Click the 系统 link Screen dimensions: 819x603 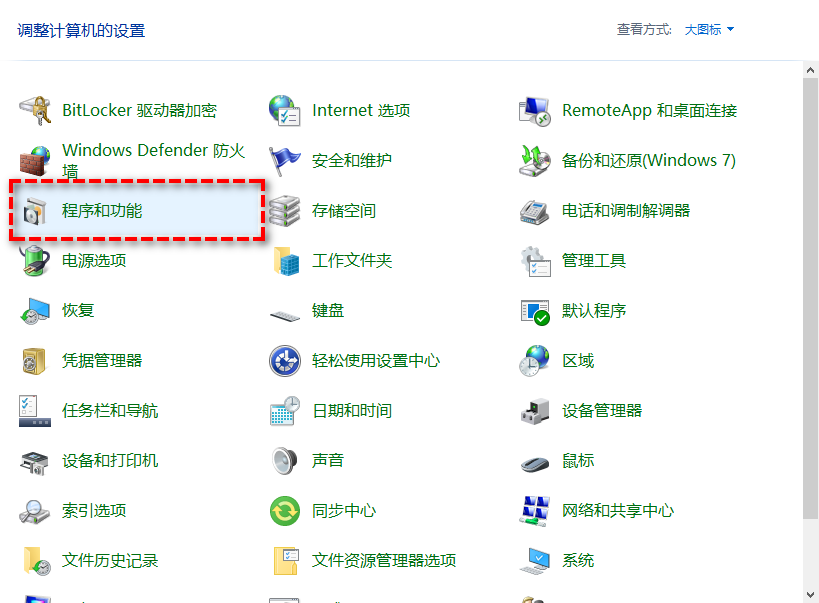click(578, 561)
